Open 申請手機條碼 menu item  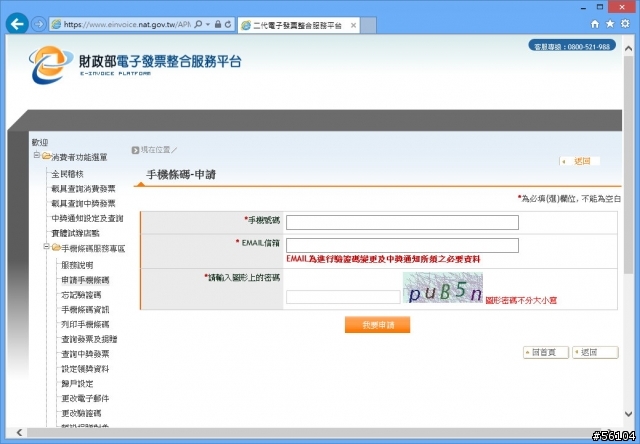[85, 280]
